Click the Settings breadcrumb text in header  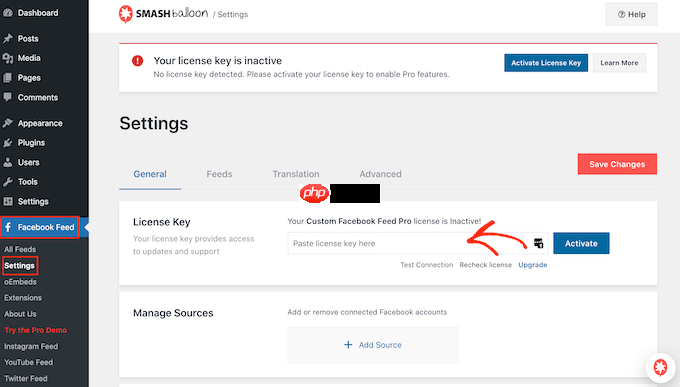[233, 14]
